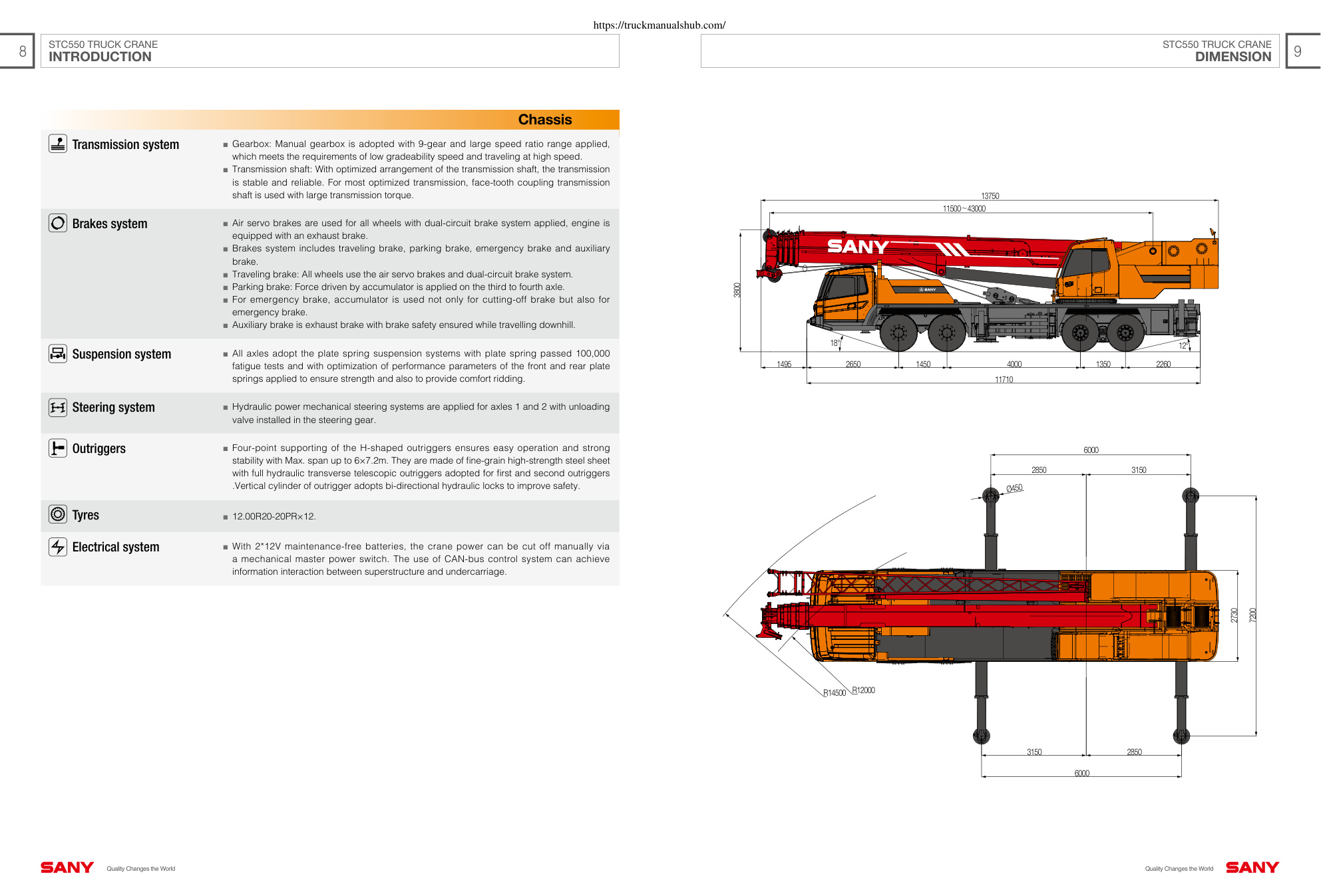
Task: Click the left page STC550 TRUCK CRANE header
Action: click(103, 45)
